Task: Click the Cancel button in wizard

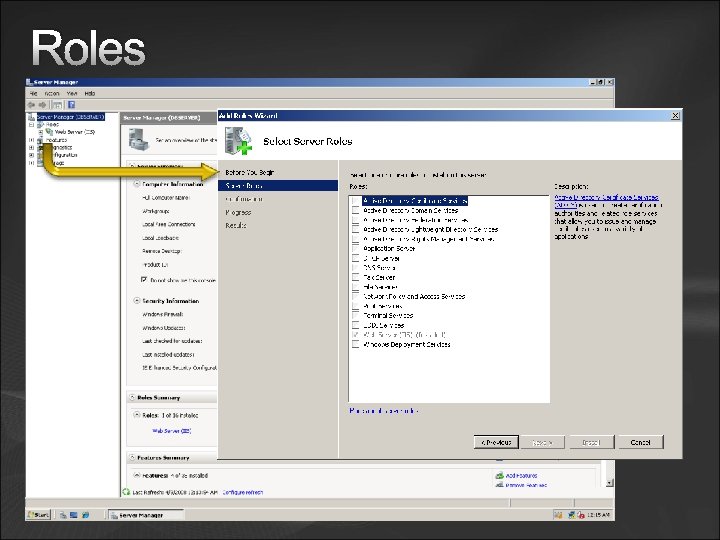Action: pos(641,442)
